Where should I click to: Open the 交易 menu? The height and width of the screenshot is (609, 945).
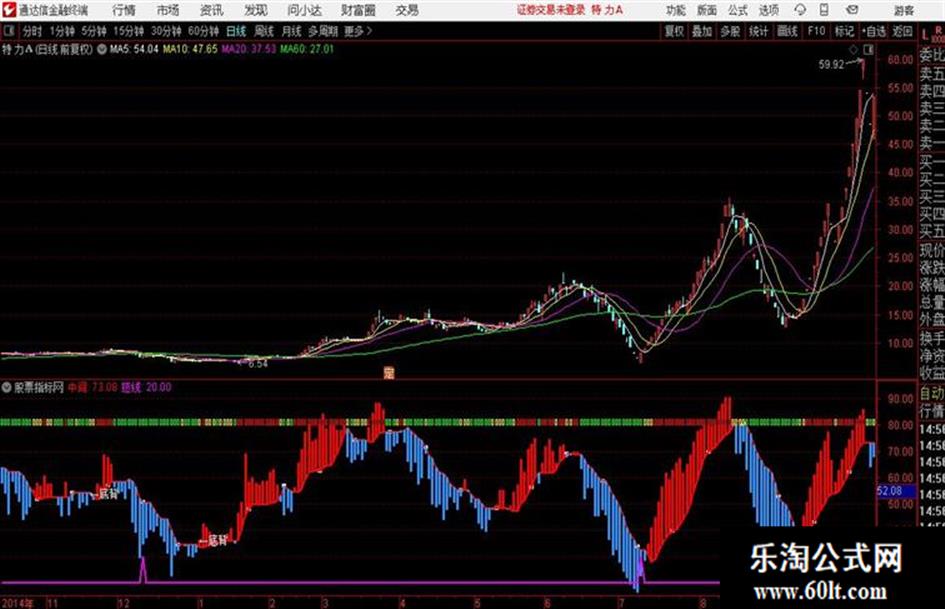[407, 10]
